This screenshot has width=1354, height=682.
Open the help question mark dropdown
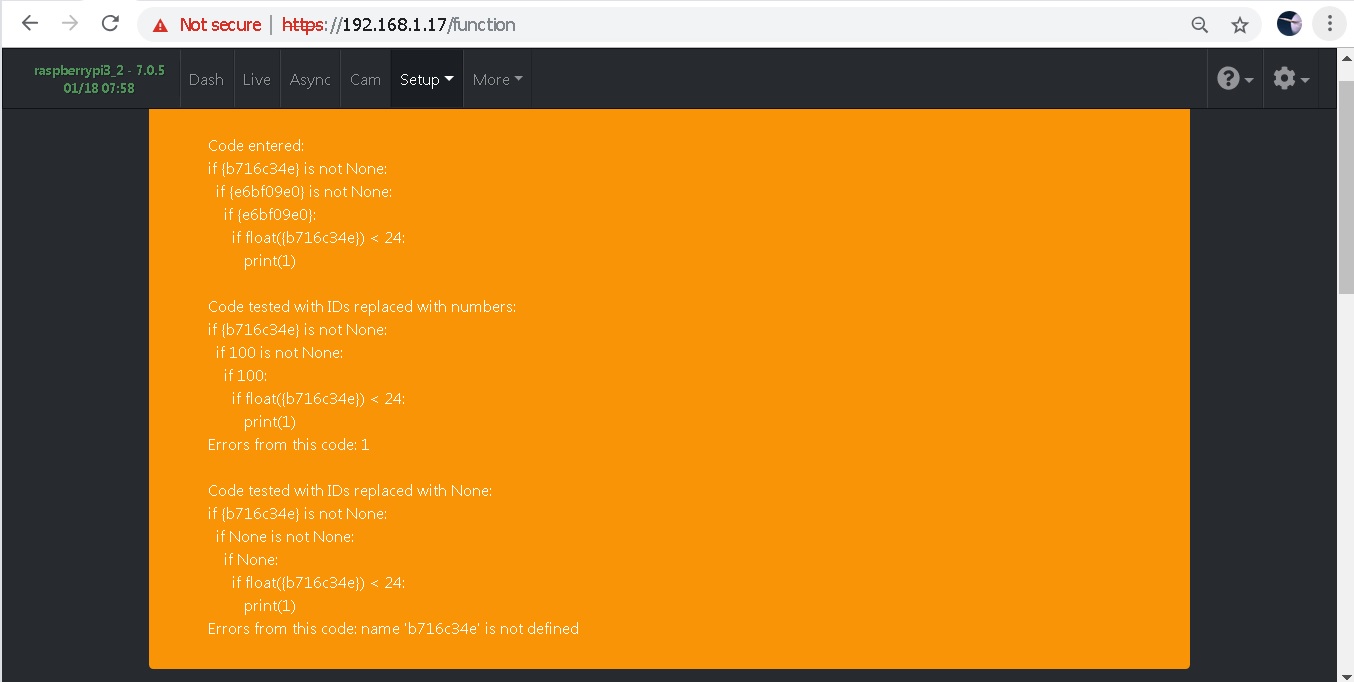[x=1235, y=79]
